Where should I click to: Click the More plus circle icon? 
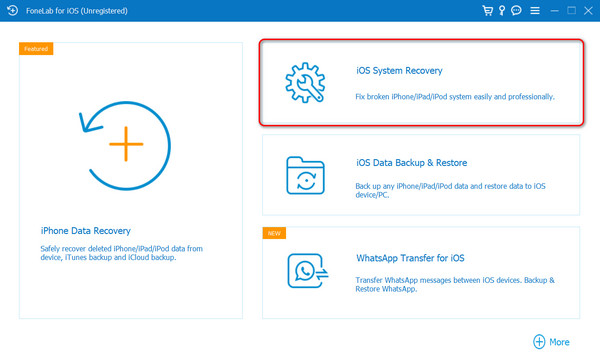[539, 342]
